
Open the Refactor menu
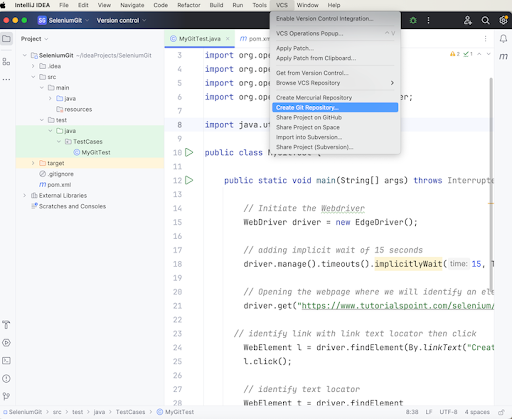(189, 5)
